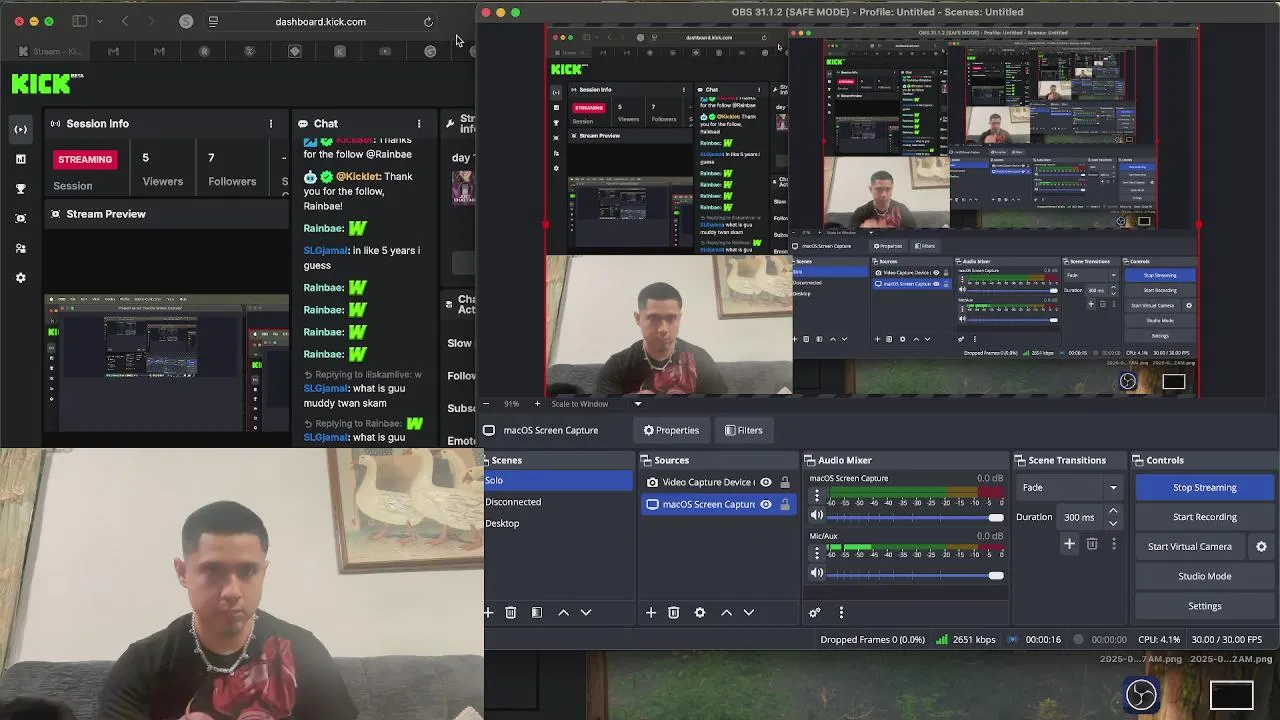This screenshot has height=720, width=1280.
Task: Remove scene transition with trash icon
Action: (x=1092, y=544)
